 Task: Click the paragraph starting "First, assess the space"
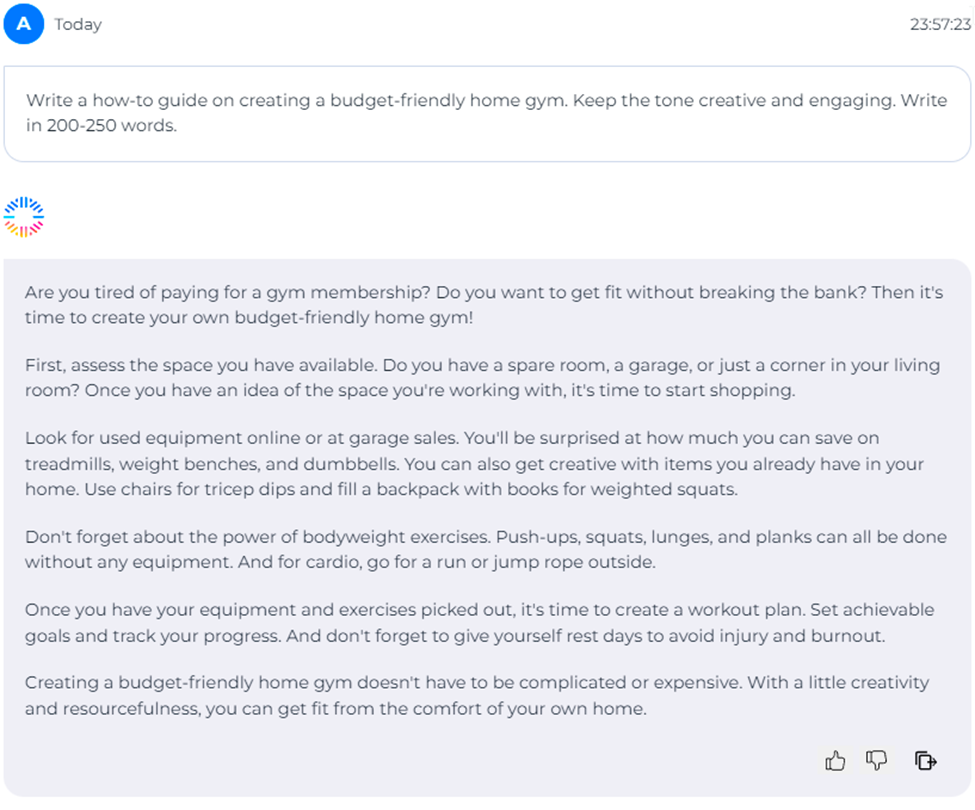point(482,378)
